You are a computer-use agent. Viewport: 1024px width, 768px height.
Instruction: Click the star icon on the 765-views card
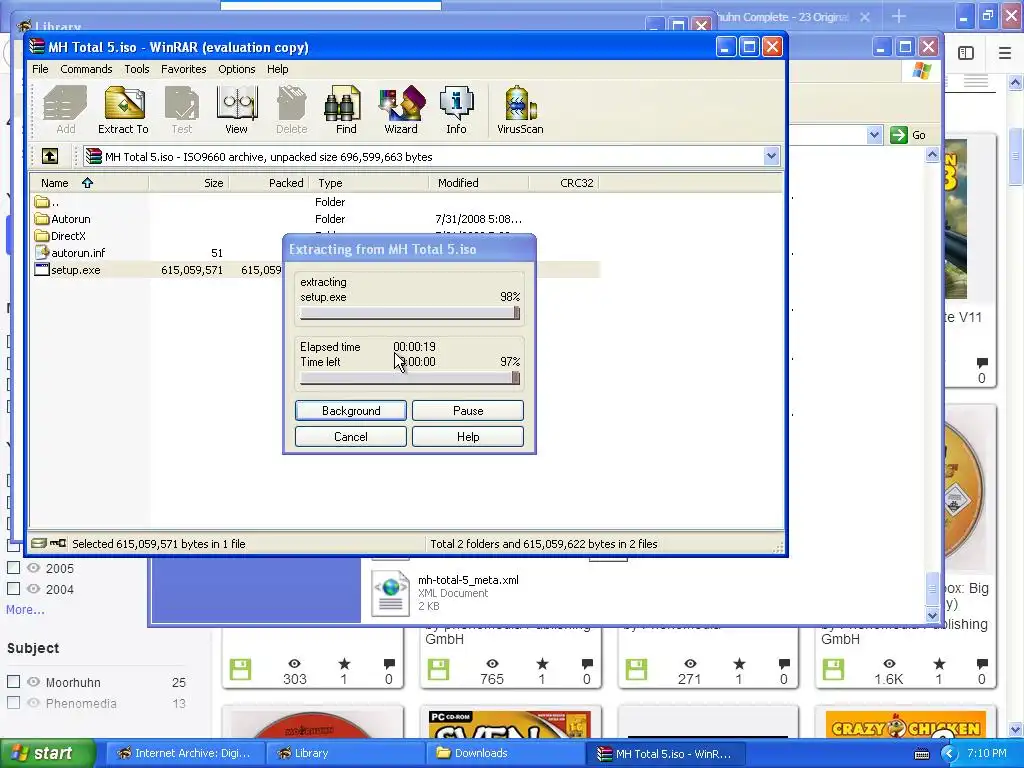(542, 664)
